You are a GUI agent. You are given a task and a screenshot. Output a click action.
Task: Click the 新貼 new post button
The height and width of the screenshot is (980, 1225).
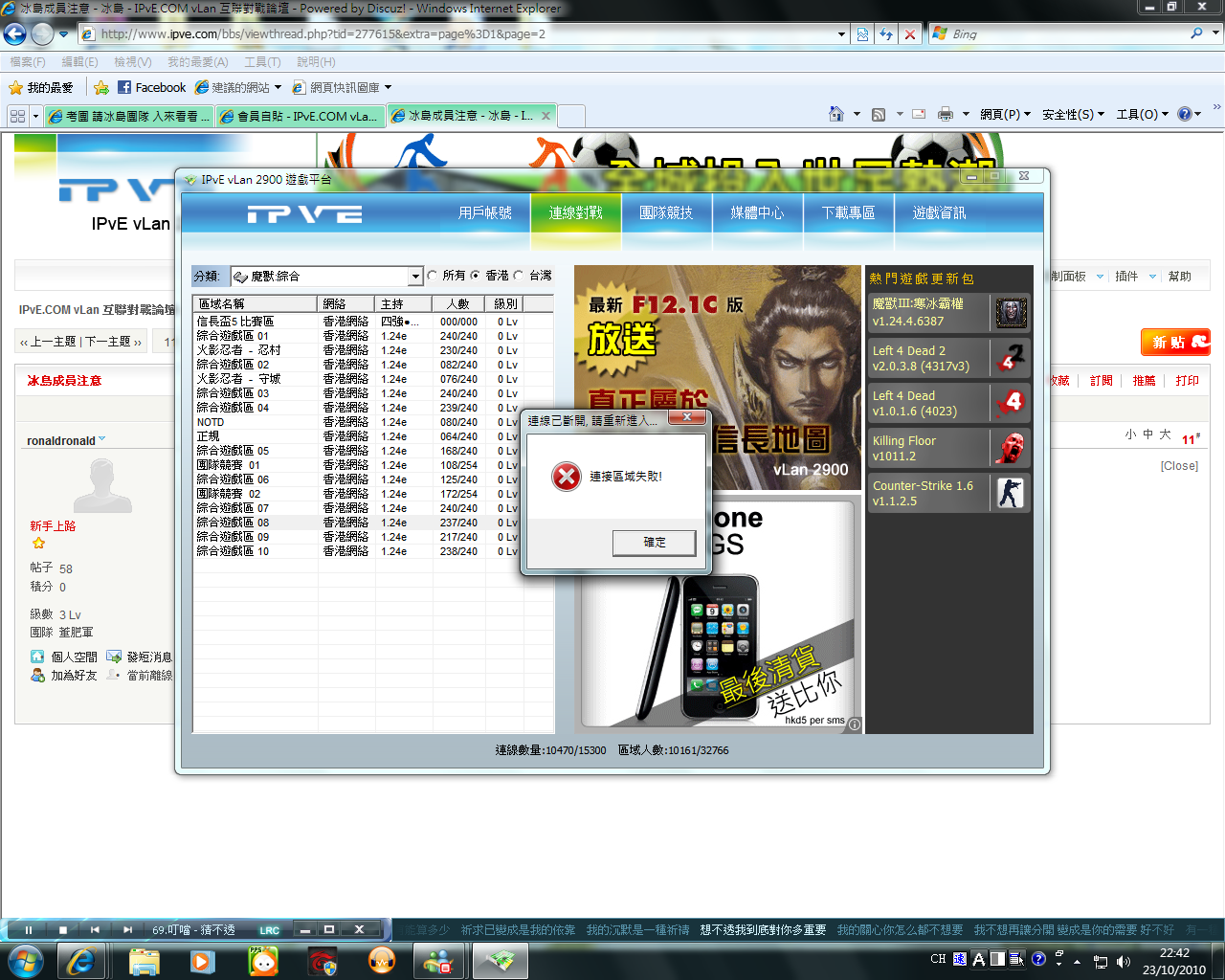[x=1175, y=342]
